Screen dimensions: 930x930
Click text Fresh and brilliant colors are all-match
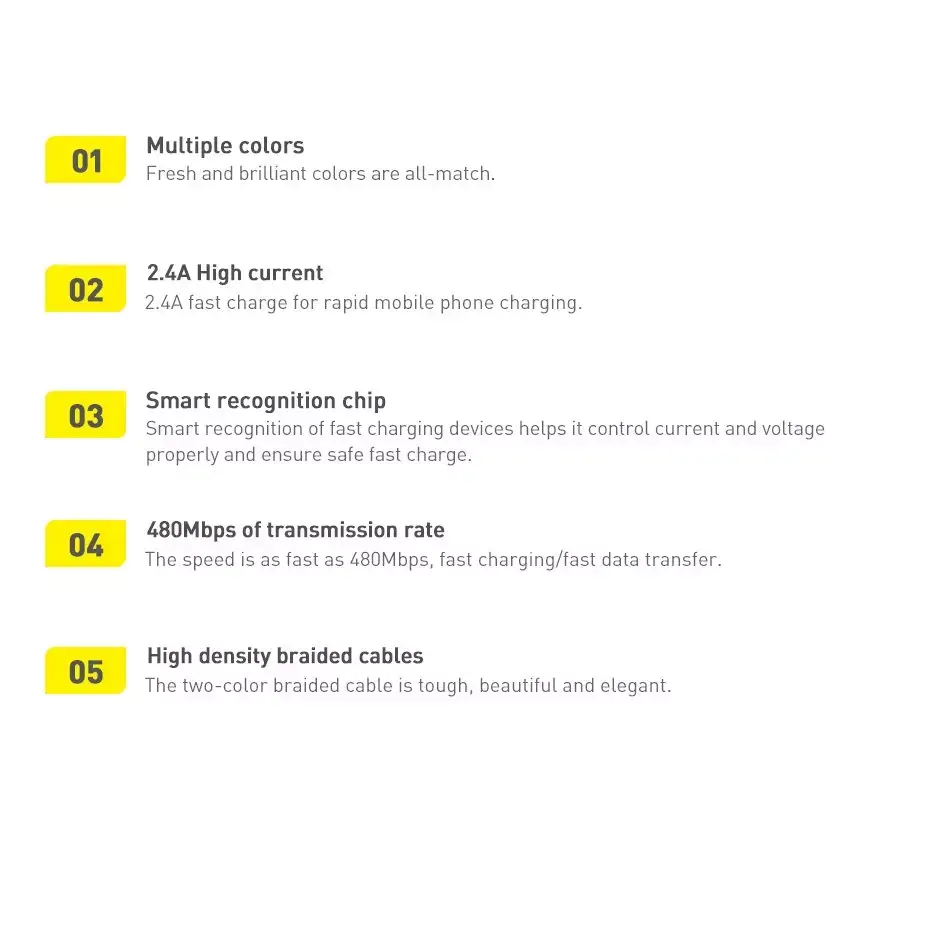tap(320, 174)
